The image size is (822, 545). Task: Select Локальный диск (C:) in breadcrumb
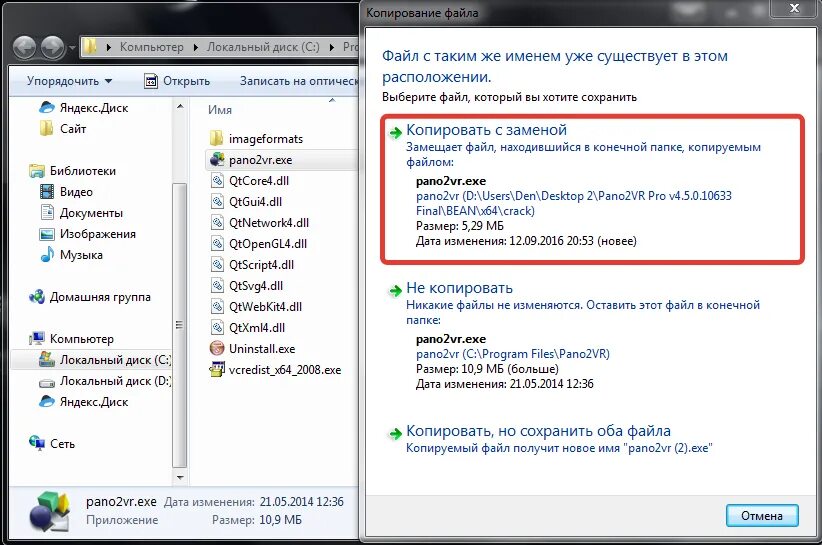click(x=263, y=47)
